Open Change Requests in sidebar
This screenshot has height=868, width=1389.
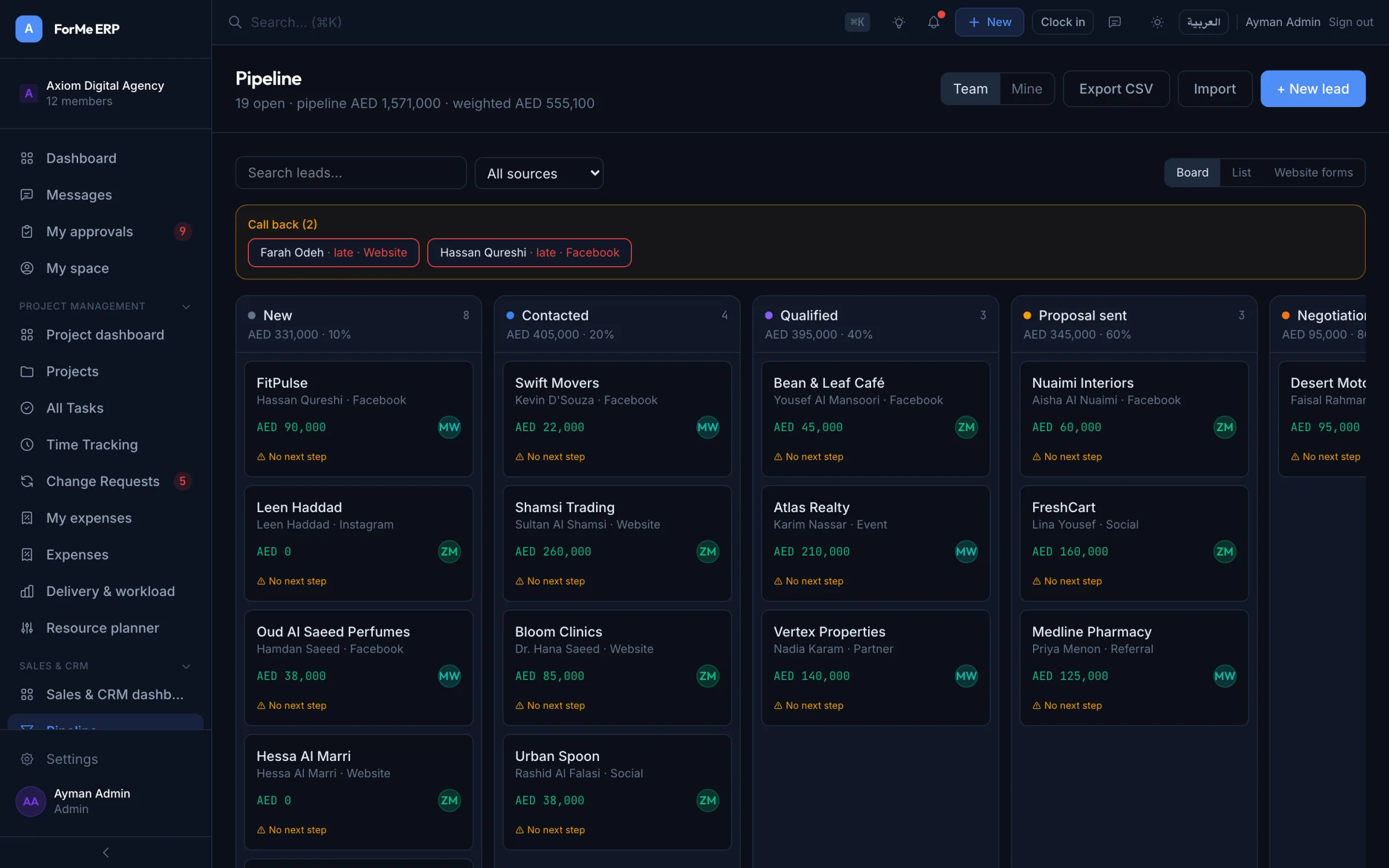(x=105, y=481)
